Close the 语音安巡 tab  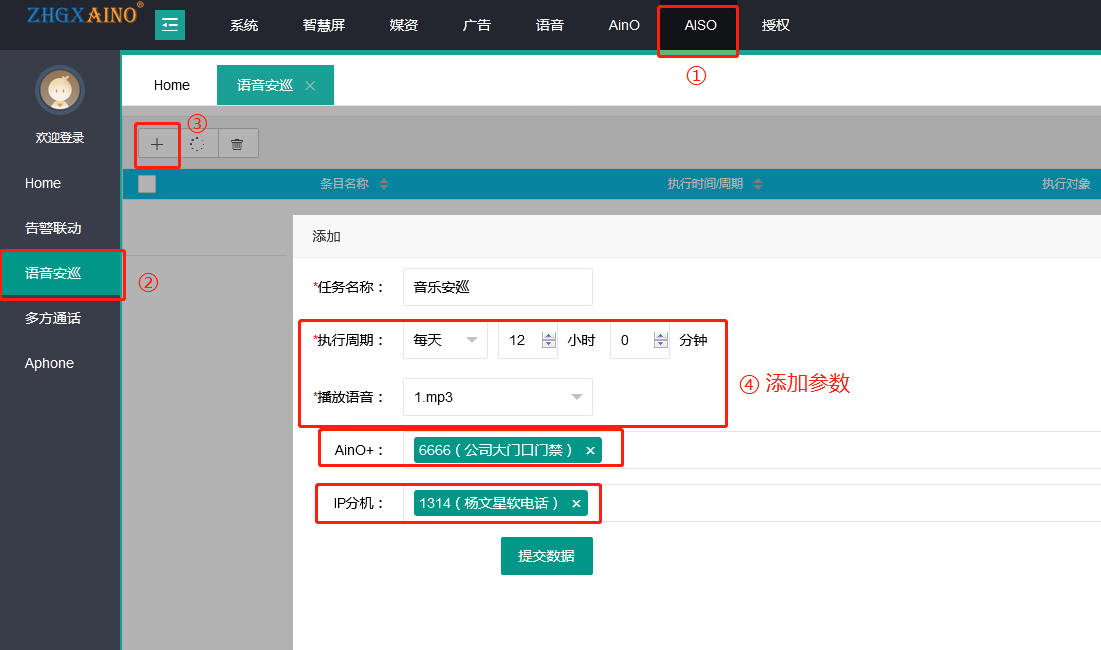[310, 86]
